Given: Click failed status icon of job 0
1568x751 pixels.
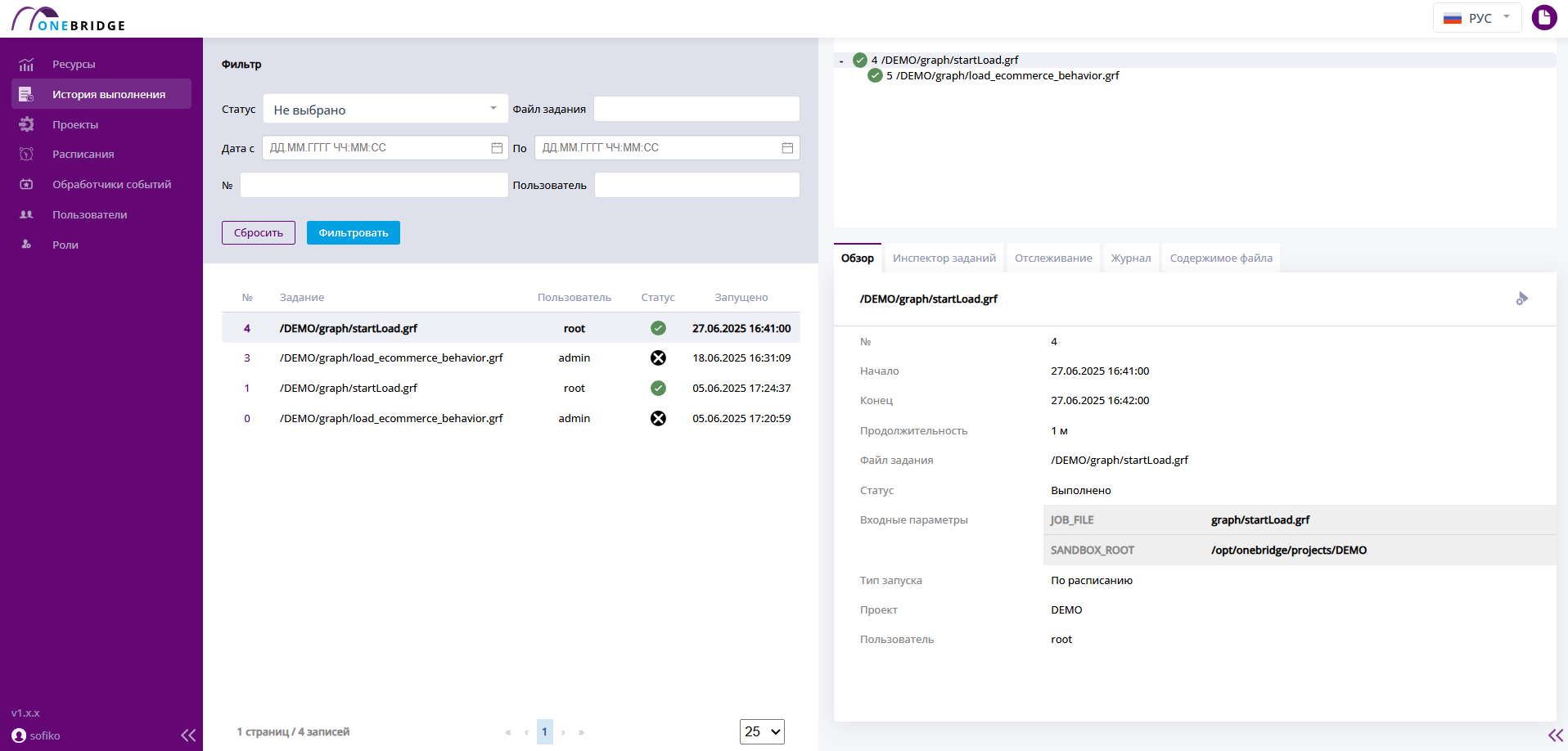Looking at the screenshot, I should coord(658,418).
